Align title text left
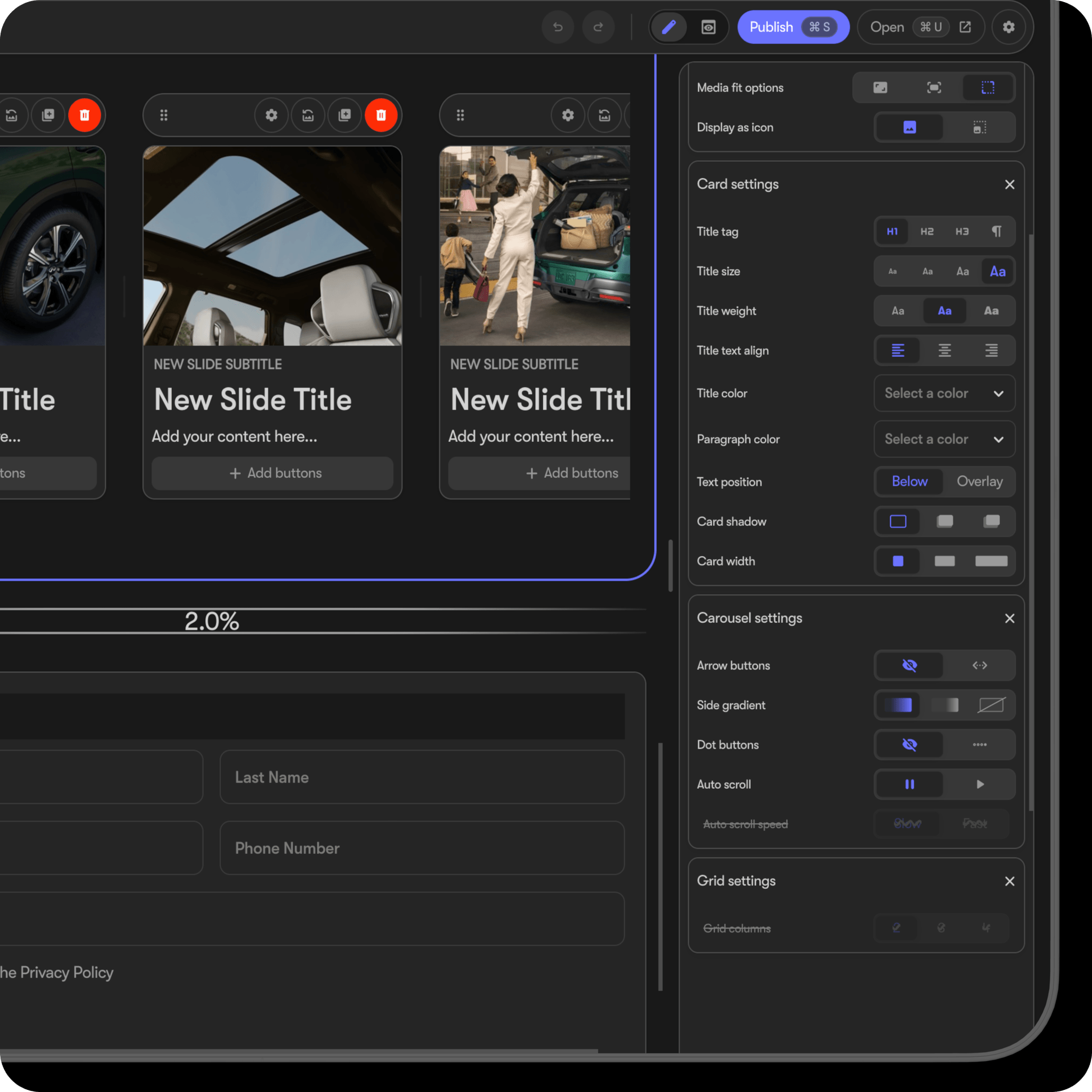Screen dimensions: 1092x1092 click(x=897, y=350)
